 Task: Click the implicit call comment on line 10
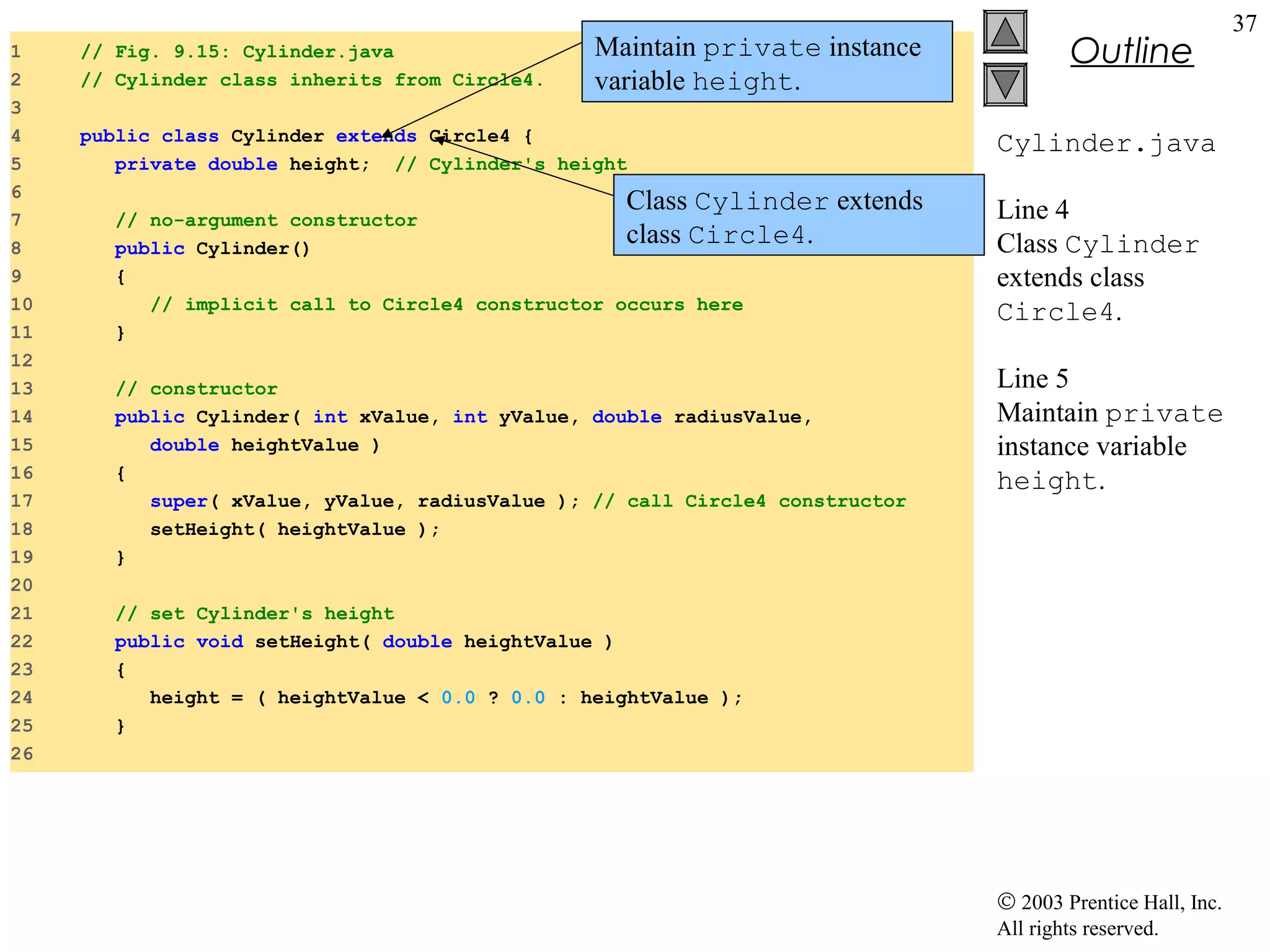(x=446, y=305)
